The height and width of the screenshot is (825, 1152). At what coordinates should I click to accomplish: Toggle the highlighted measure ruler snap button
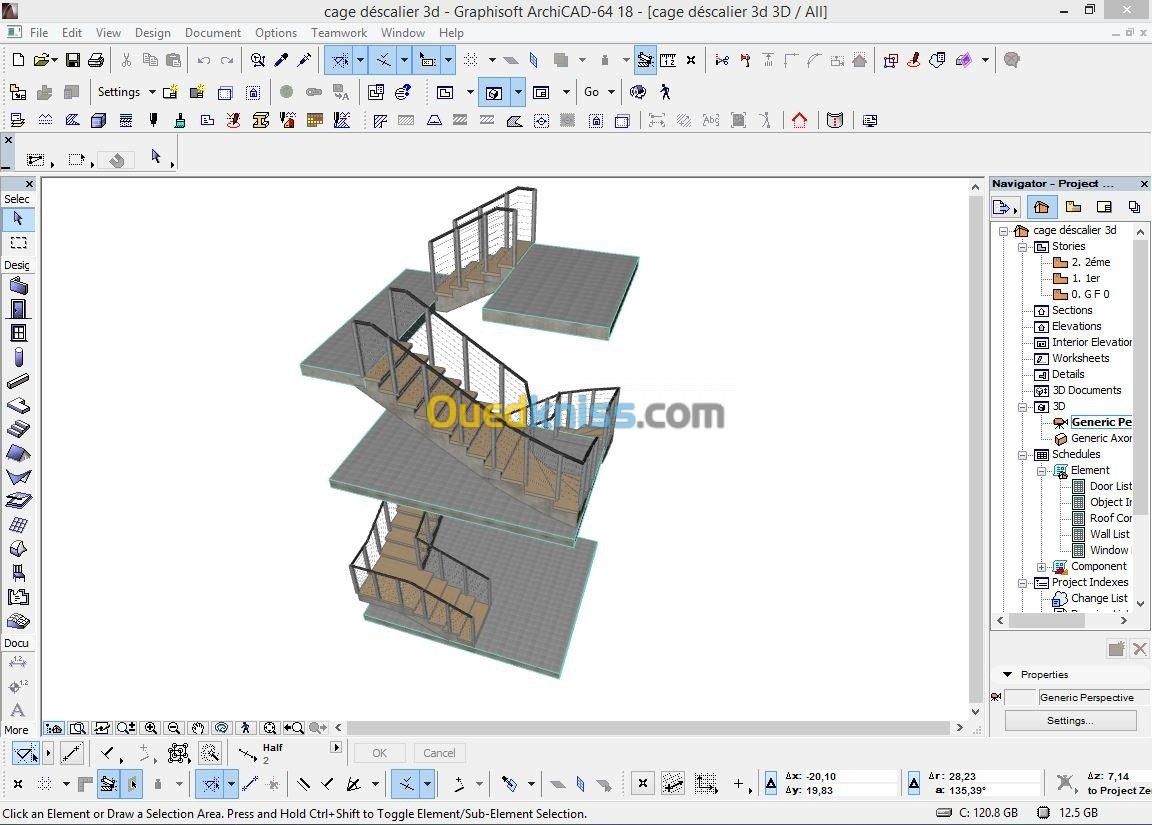[x=645, y=60]
